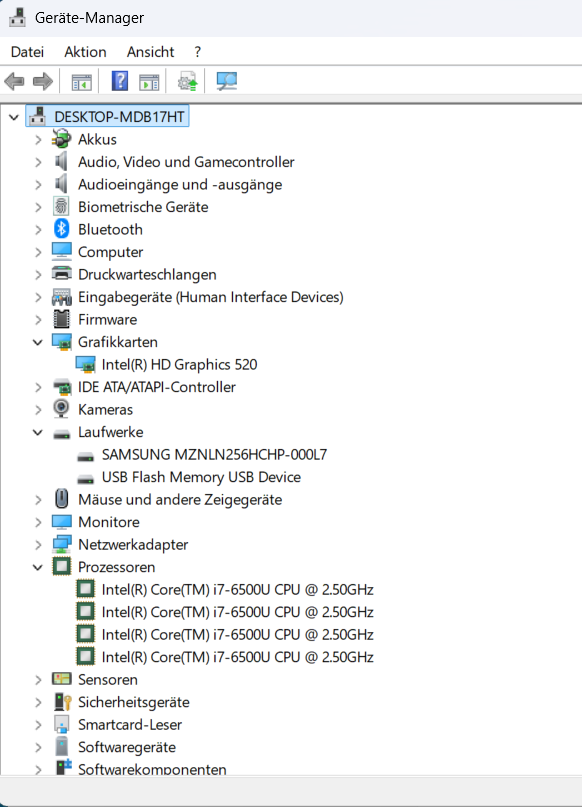582x807 pixels.
Task: Expand the Akkus category
Action: point(38,139)
